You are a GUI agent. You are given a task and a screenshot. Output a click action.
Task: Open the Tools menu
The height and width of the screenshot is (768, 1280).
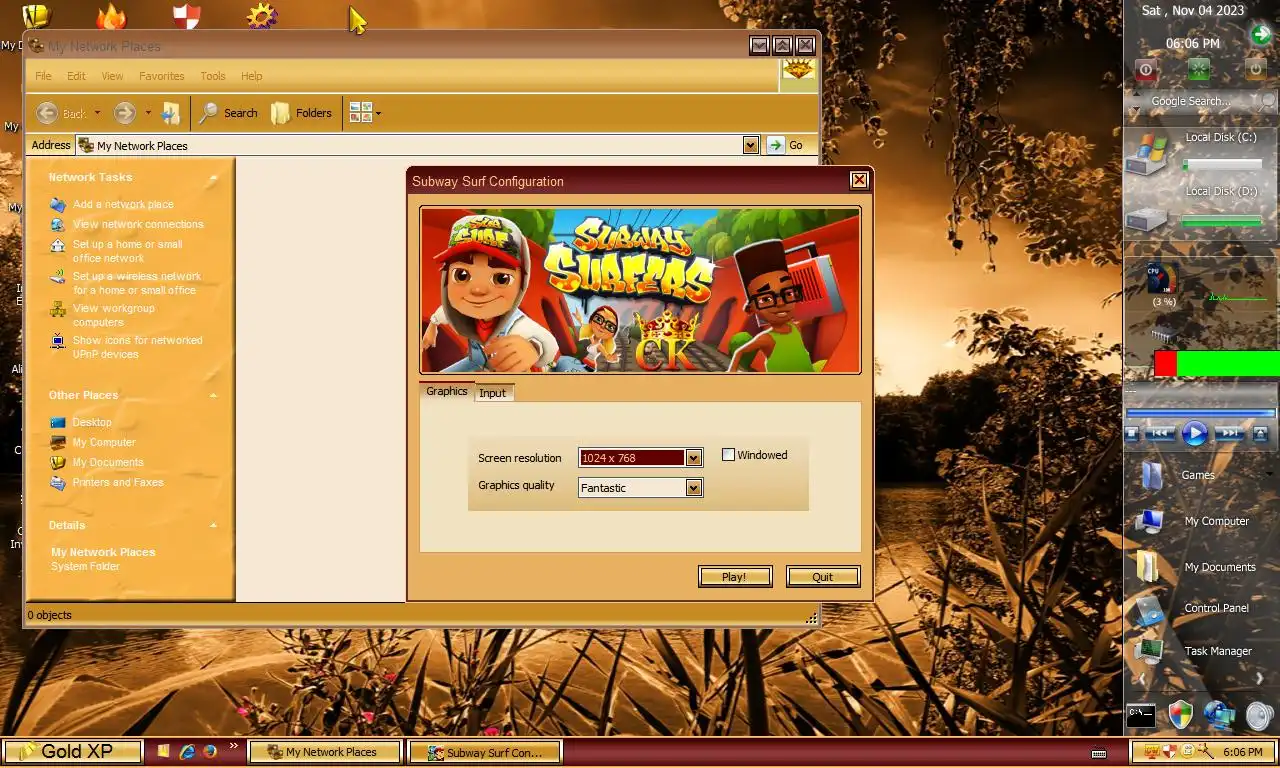(x=213, y=76)
